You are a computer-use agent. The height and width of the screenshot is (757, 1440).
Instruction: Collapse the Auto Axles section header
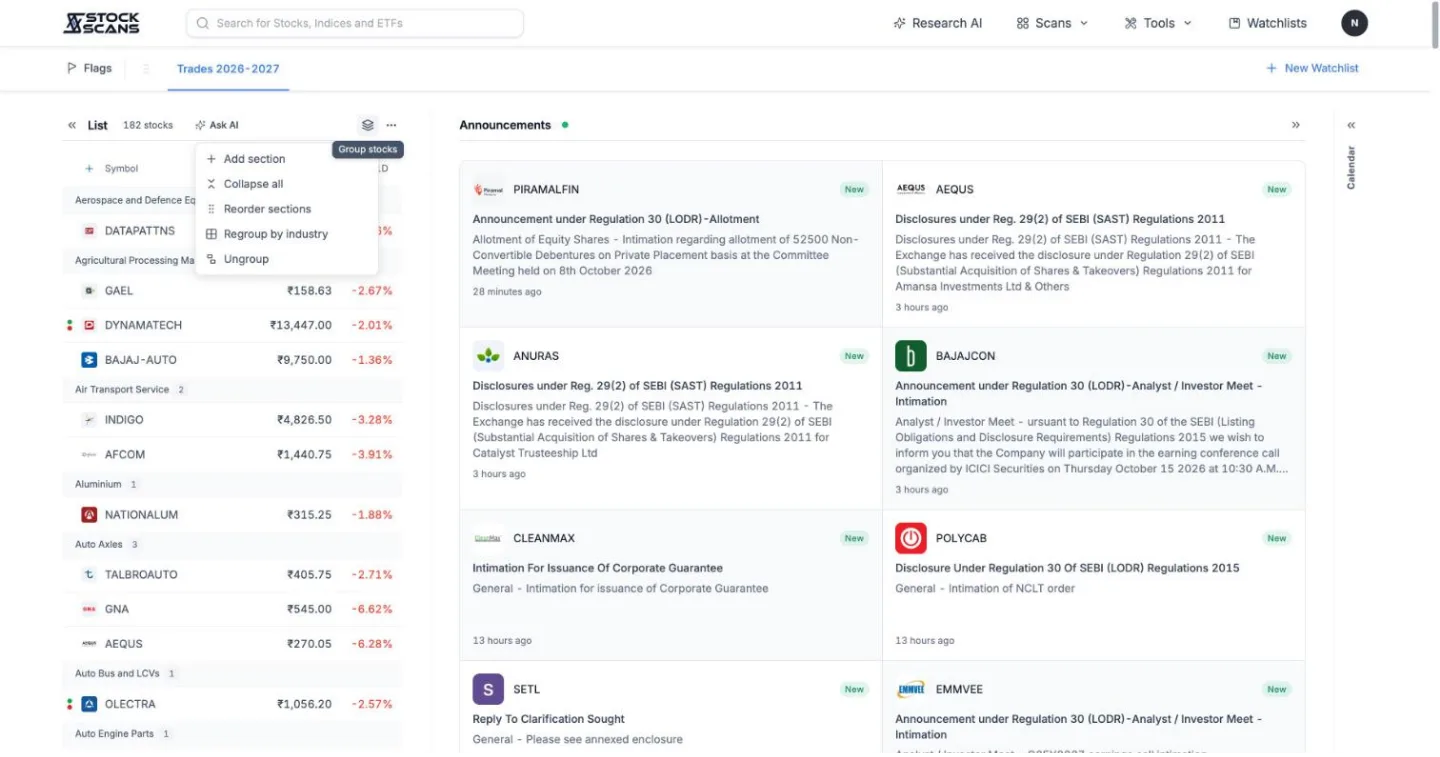click(x=232, y=544)
